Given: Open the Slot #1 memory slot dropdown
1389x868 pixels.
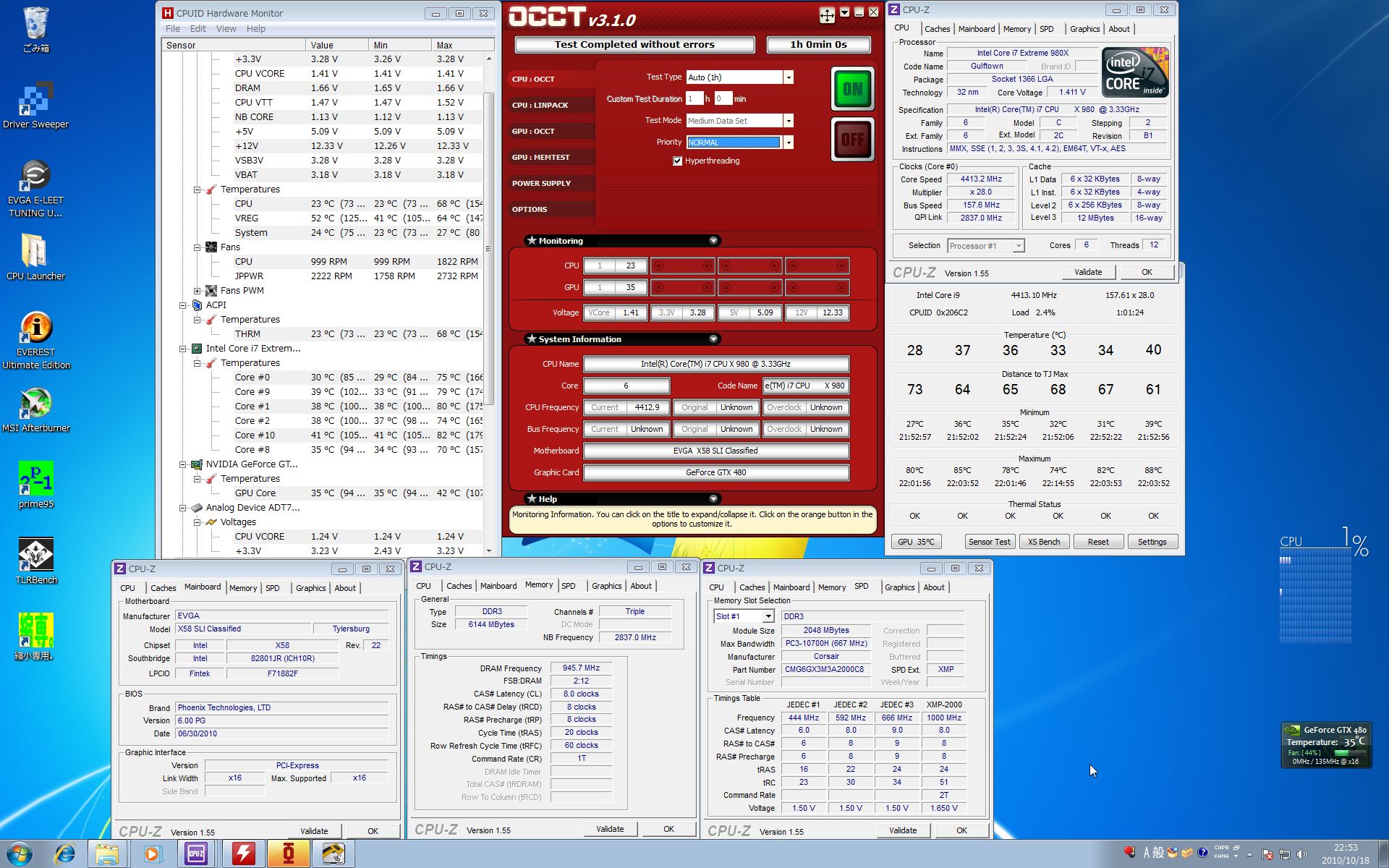Looking at the screenshot, I should point(768,616).
